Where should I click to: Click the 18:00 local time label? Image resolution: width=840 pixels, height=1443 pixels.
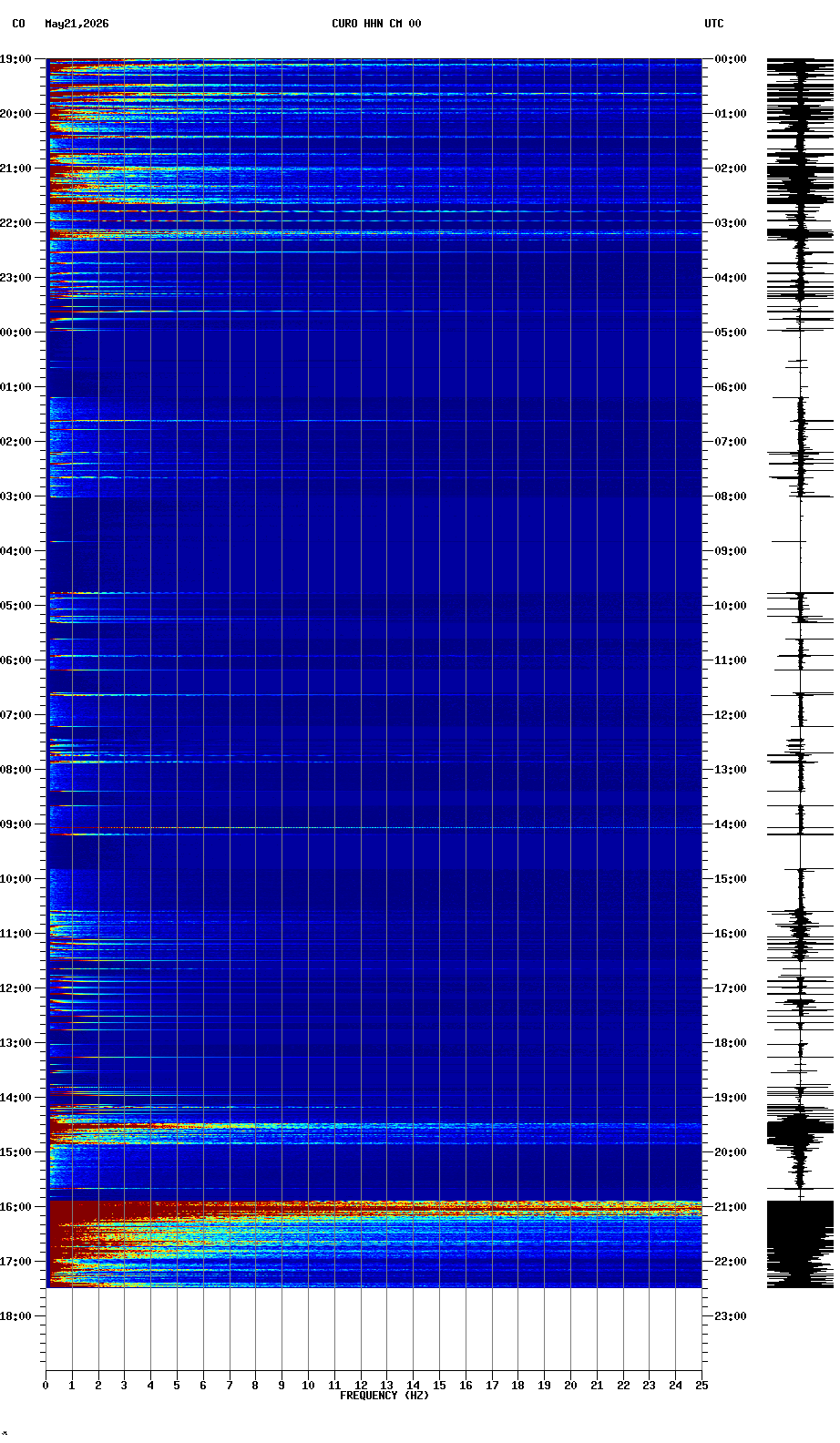point(15,1316)
